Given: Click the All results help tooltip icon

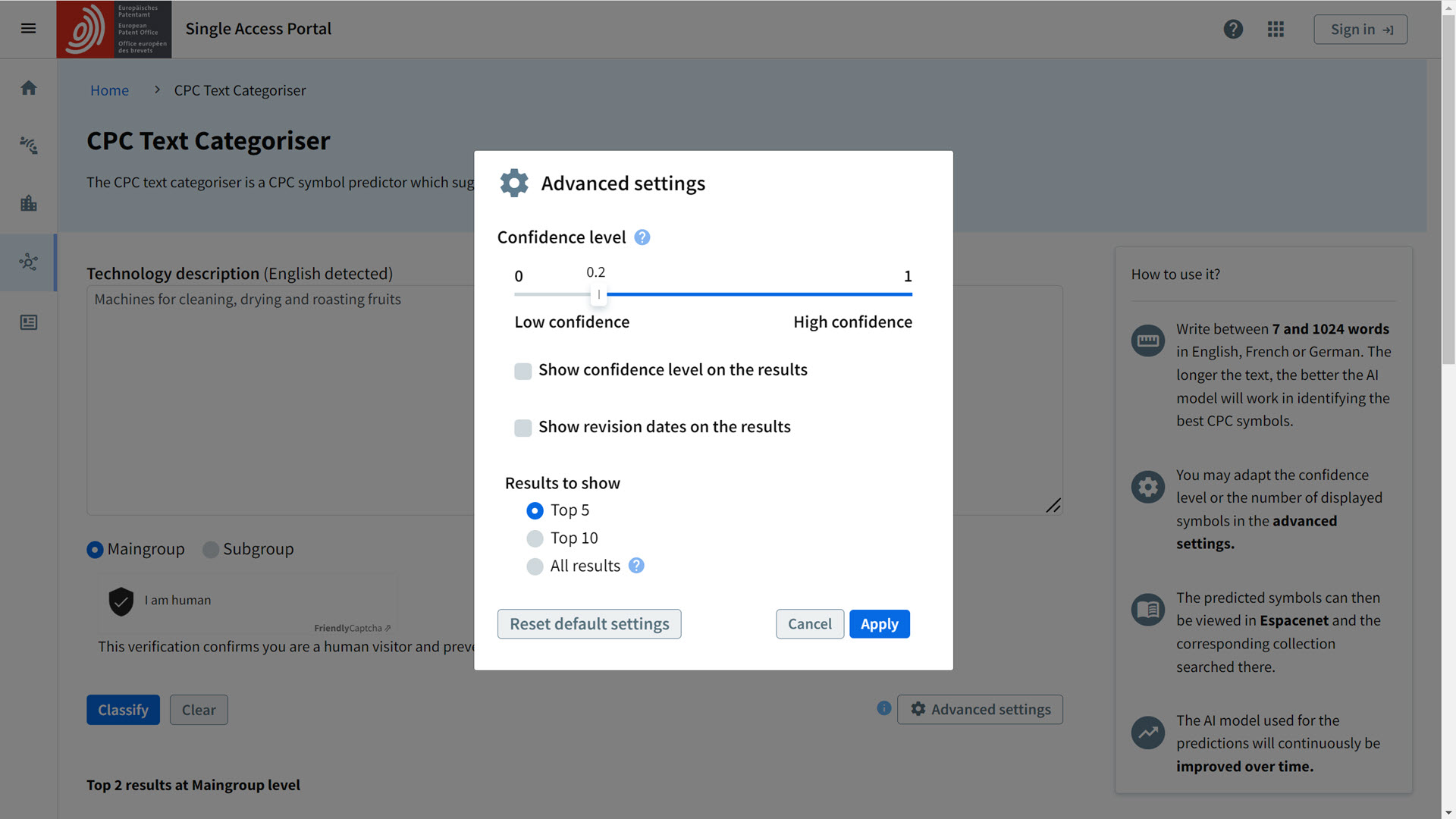Looking at the screenshot, I should [x=636, y=566].
